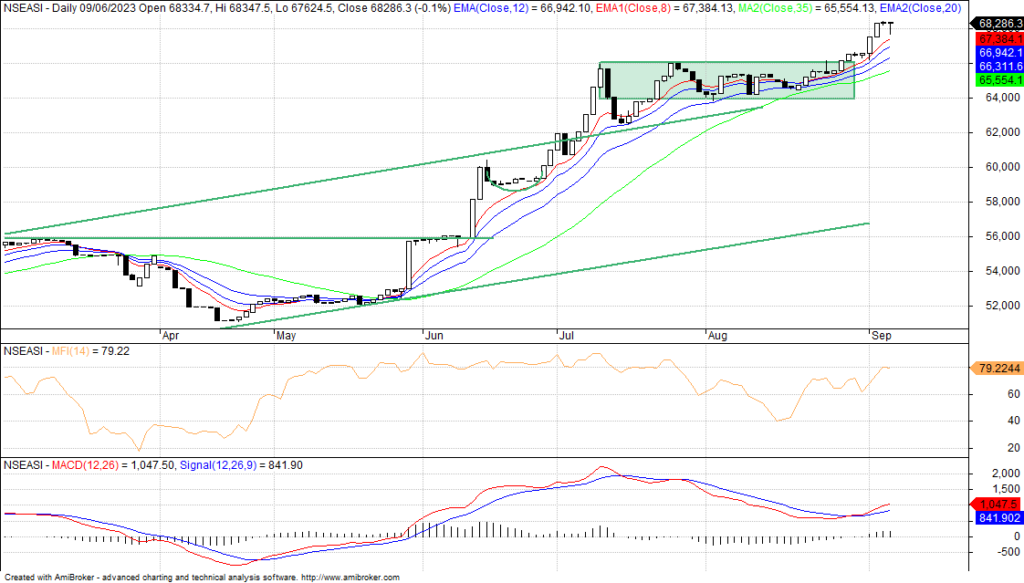The width and height of the screenshot is (1024, 583).
Task: Click the blue 841.902 Signal value tag
Action: click(997, 518)
